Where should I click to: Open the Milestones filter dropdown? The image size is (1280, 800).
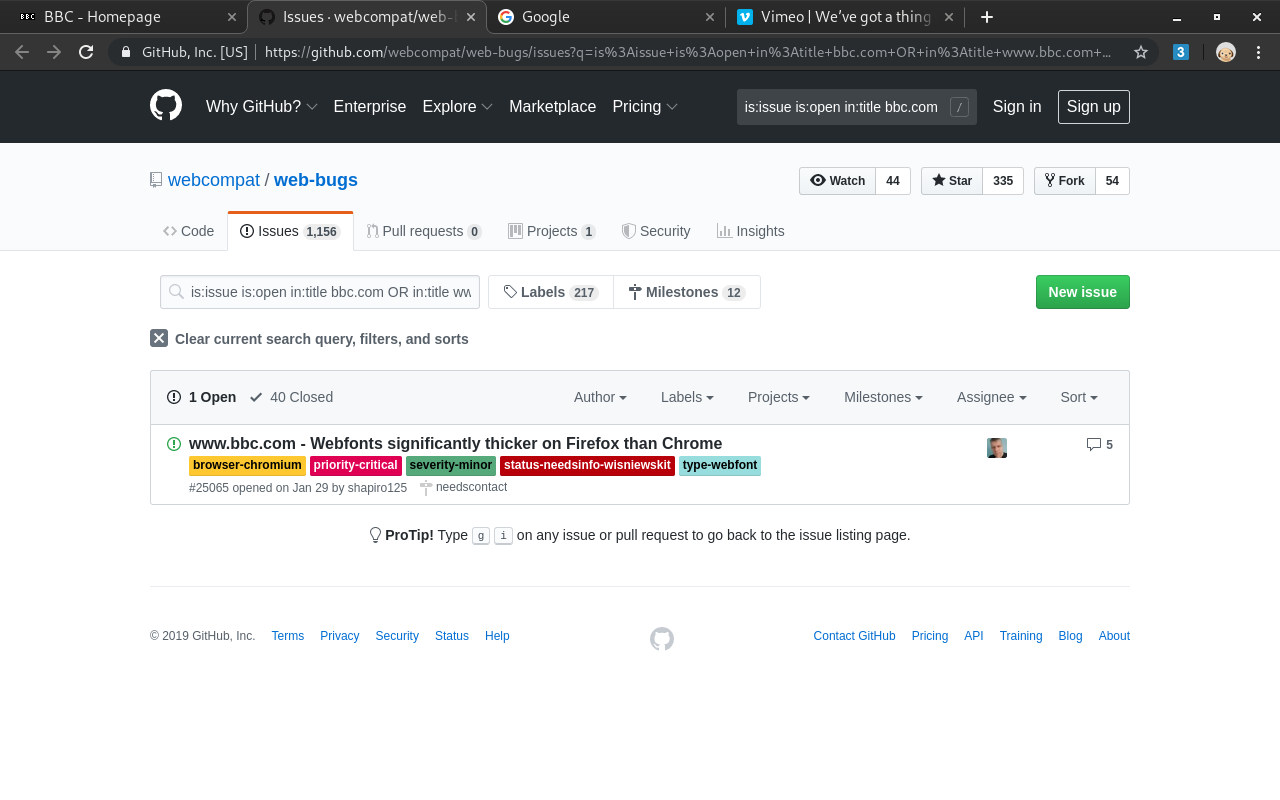[883, 397]
